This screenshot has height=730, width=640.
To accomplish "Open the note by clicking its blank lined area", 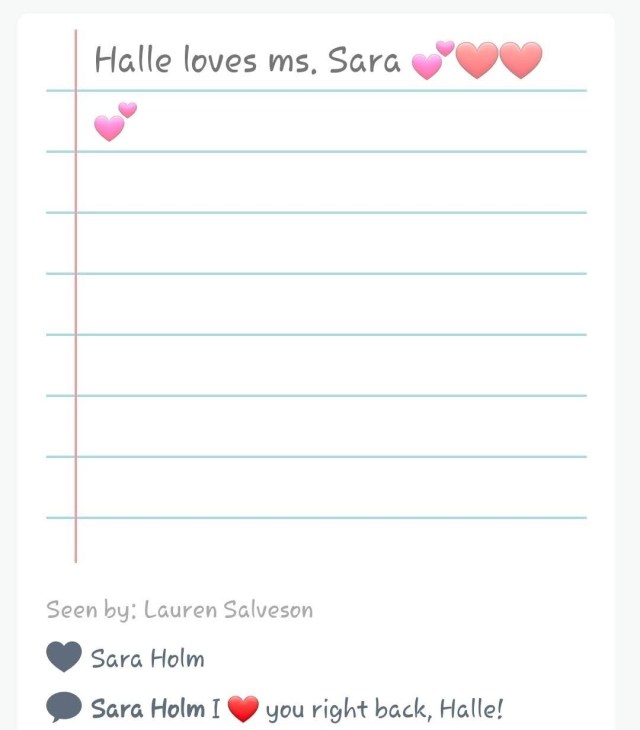I will (330, 330).
